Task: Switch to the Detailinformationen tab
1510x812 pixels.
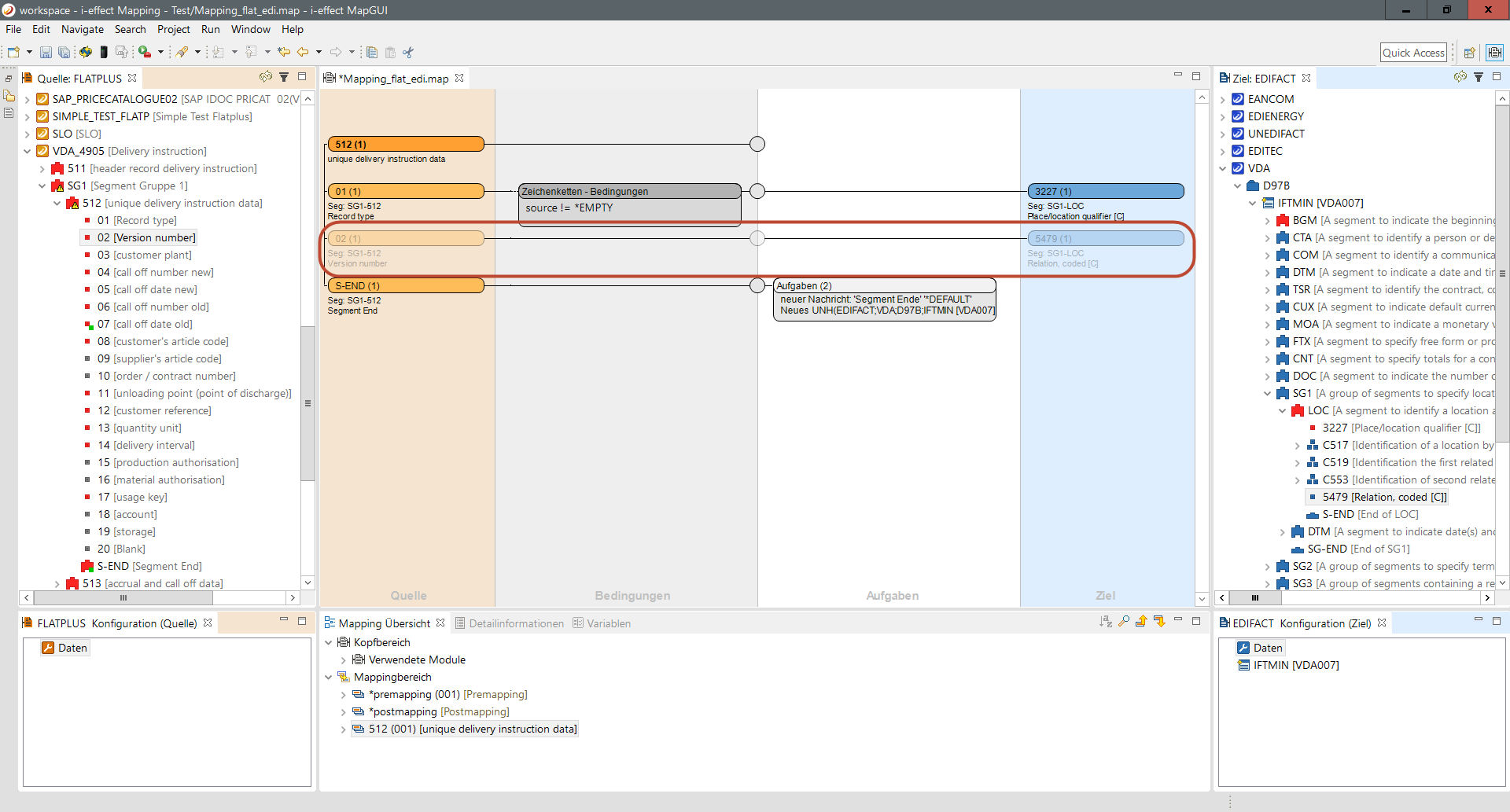Action: [x=515, y=623]
